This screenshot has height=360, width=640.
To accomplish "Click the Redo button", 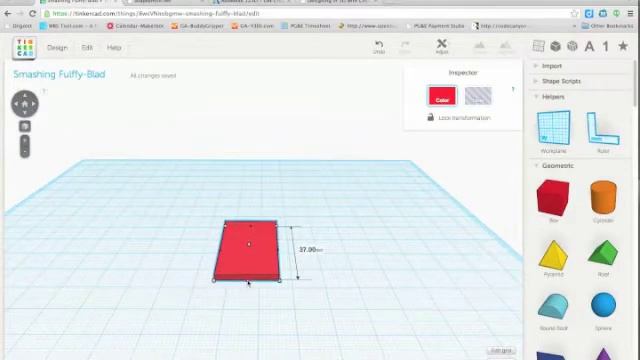I will pyautogui.click(x=404, y=47).
